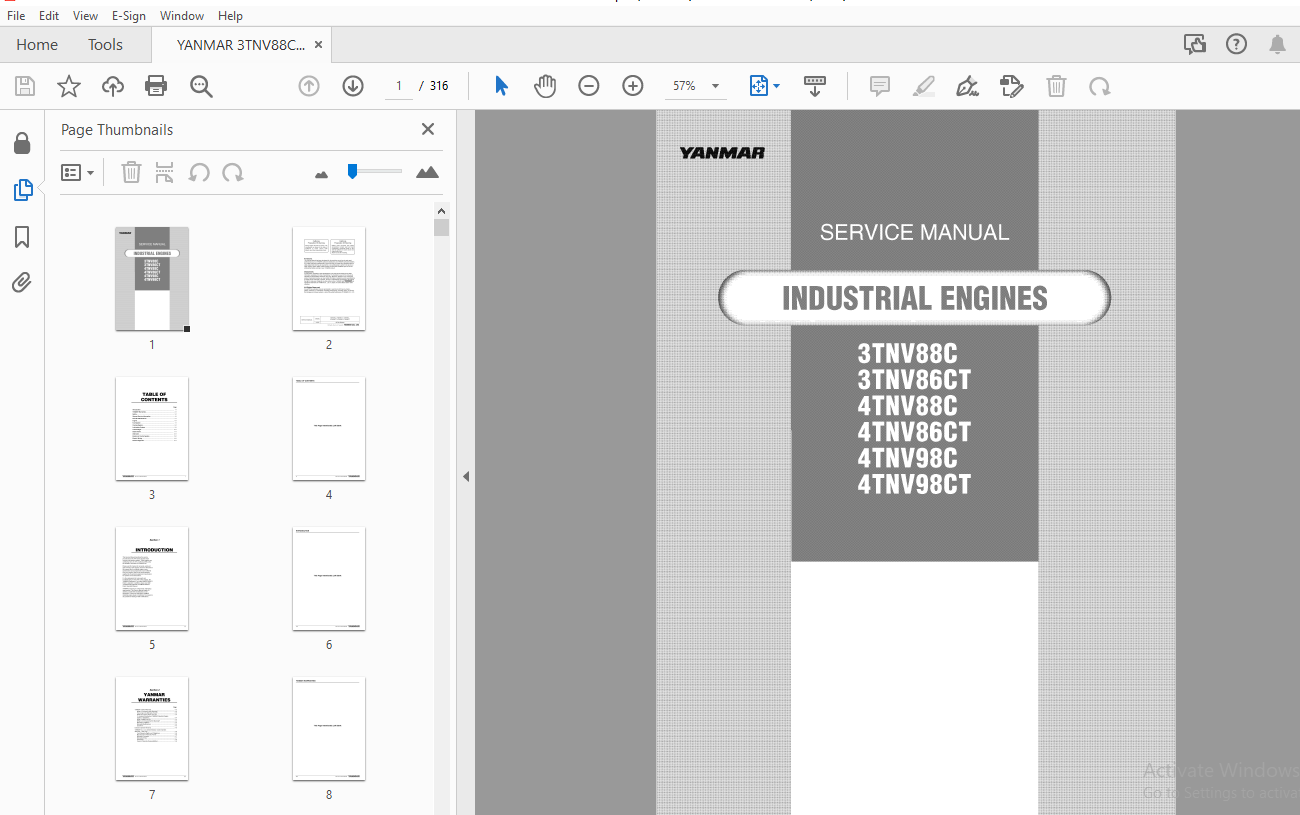Open the E-Sign menu
The image size is (1300, 815).
(129, 16)
